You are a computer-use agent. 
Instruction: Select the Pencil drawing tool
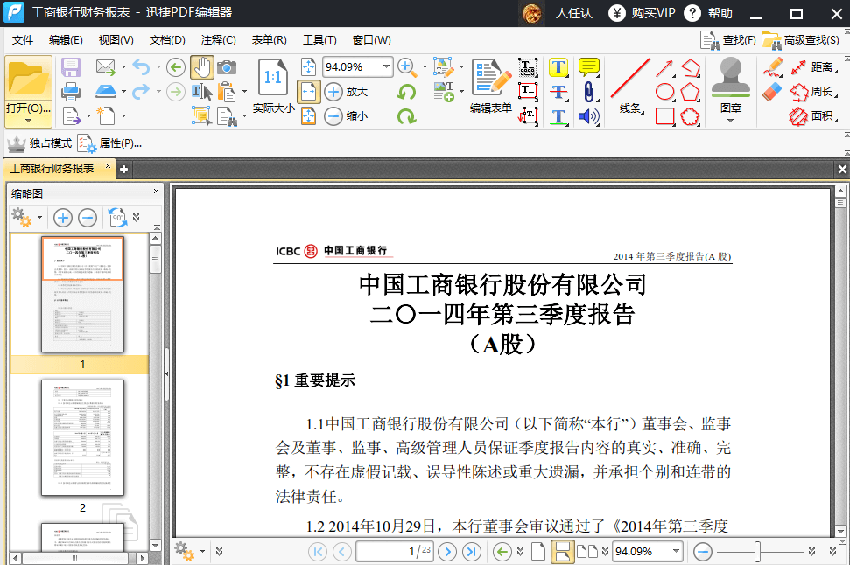[772, 67]
